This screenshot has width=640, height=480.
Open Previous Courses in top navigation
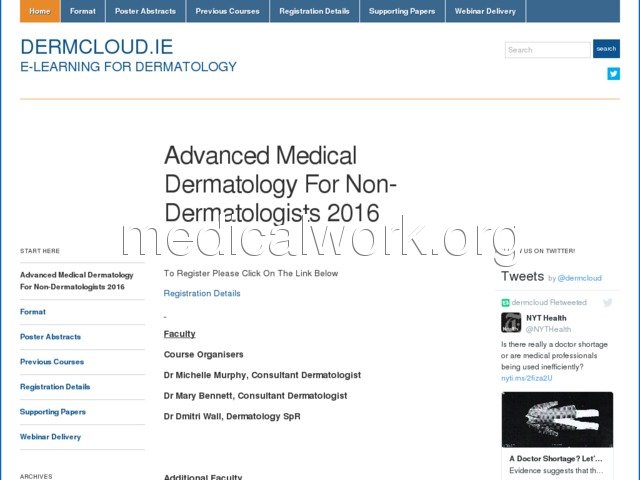[x=228, y=11]
